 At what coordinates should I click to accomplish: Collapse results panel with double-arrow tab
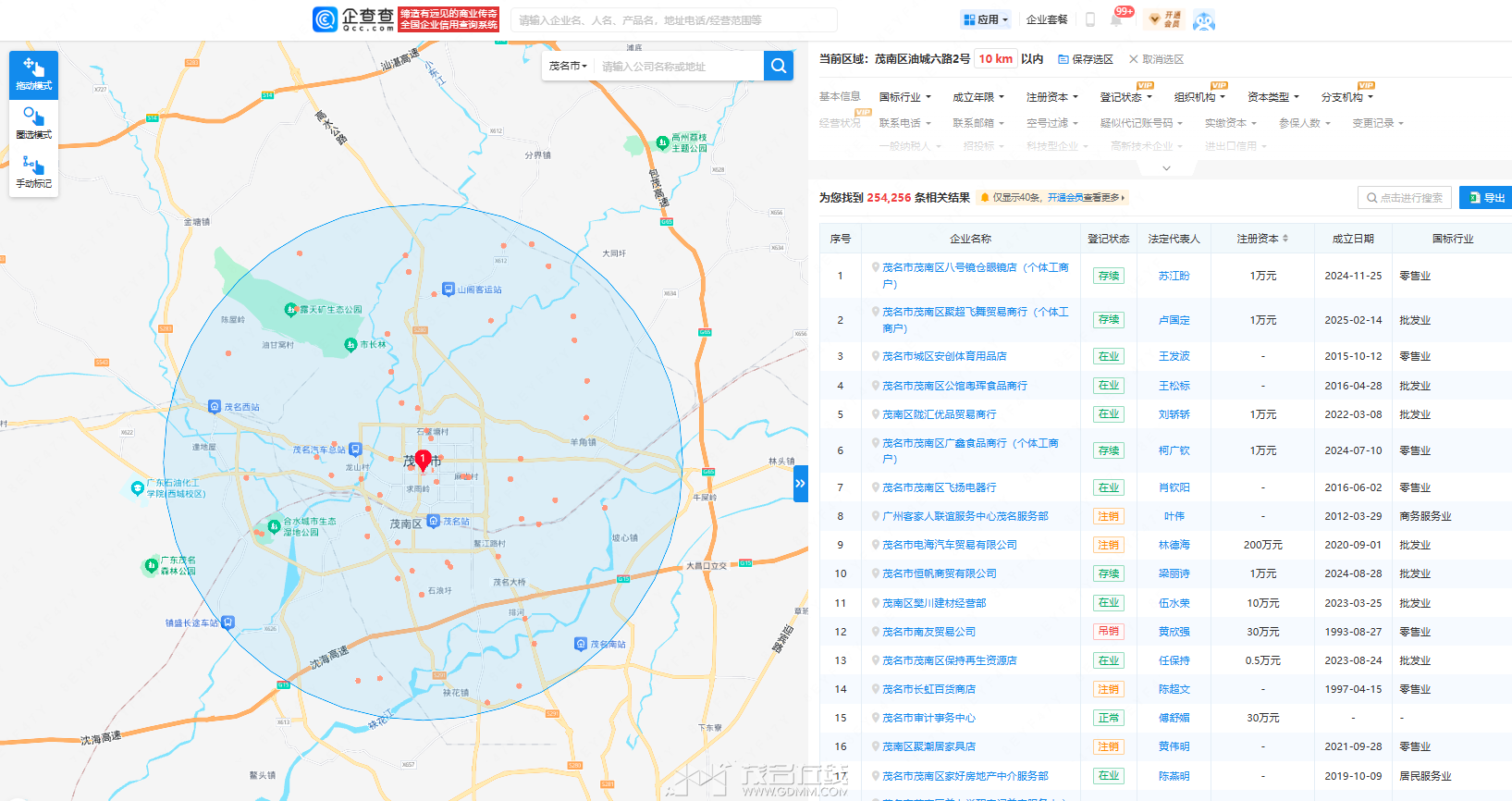pos(800,484)
